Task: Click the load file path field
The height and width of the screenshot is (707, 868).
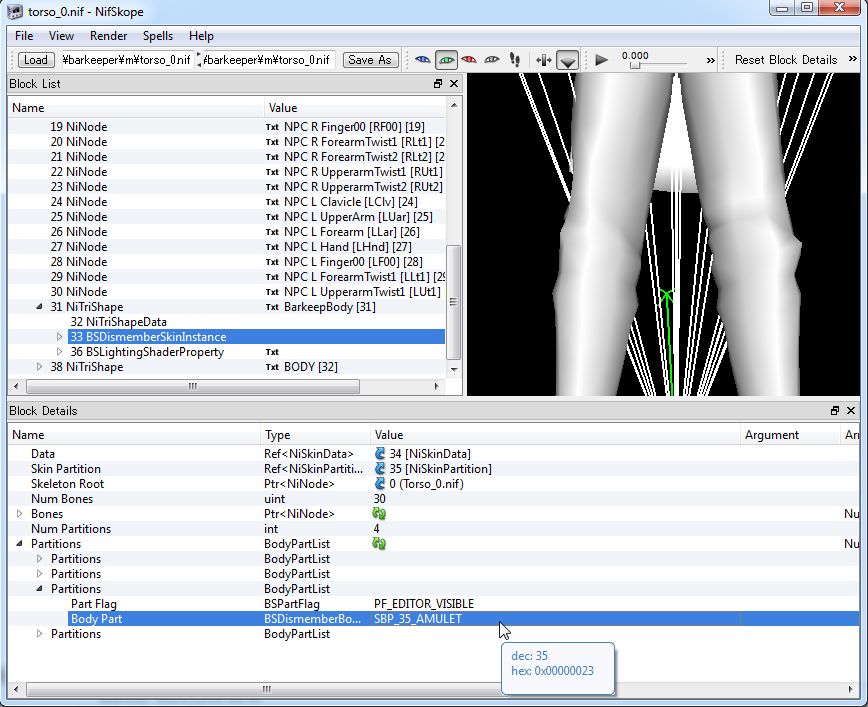Action: point(126,60)
